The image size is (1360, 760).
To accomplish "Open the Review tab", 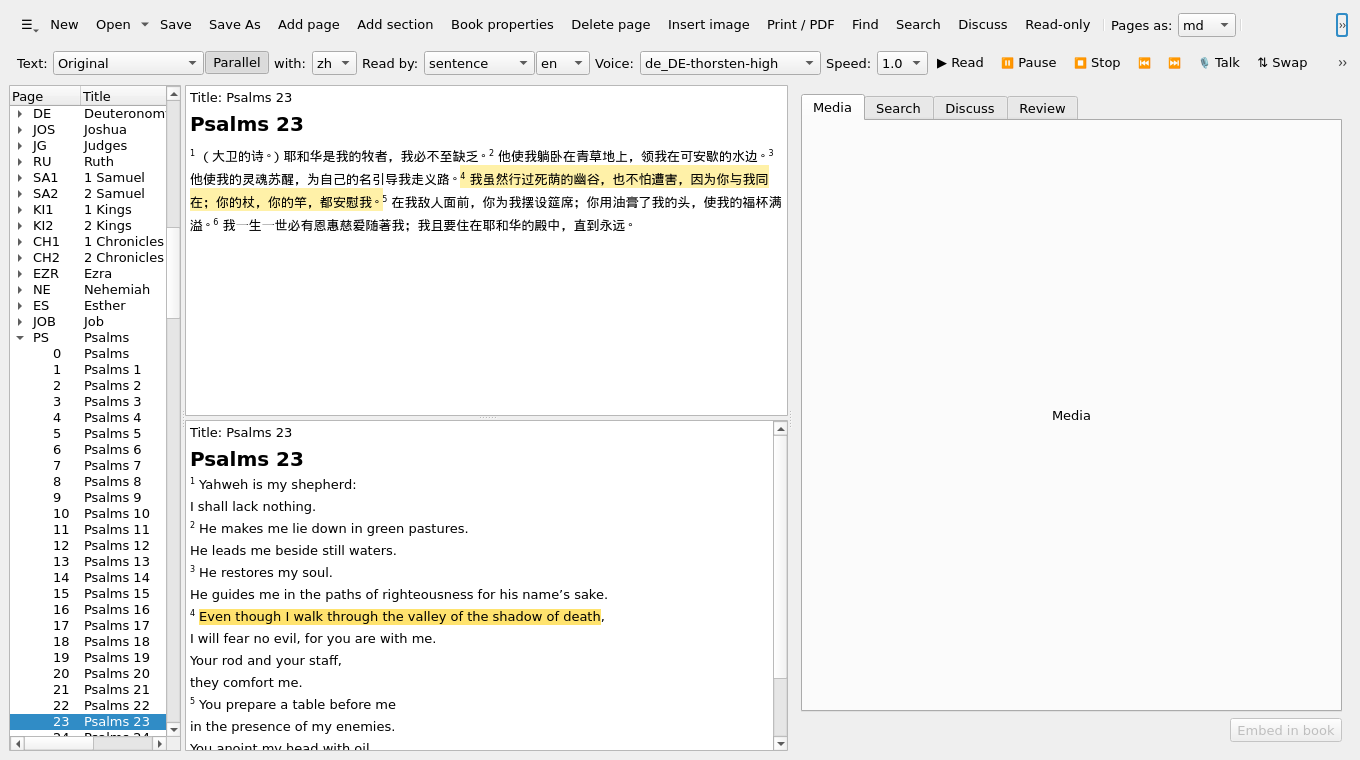I will pos(1042,108).
